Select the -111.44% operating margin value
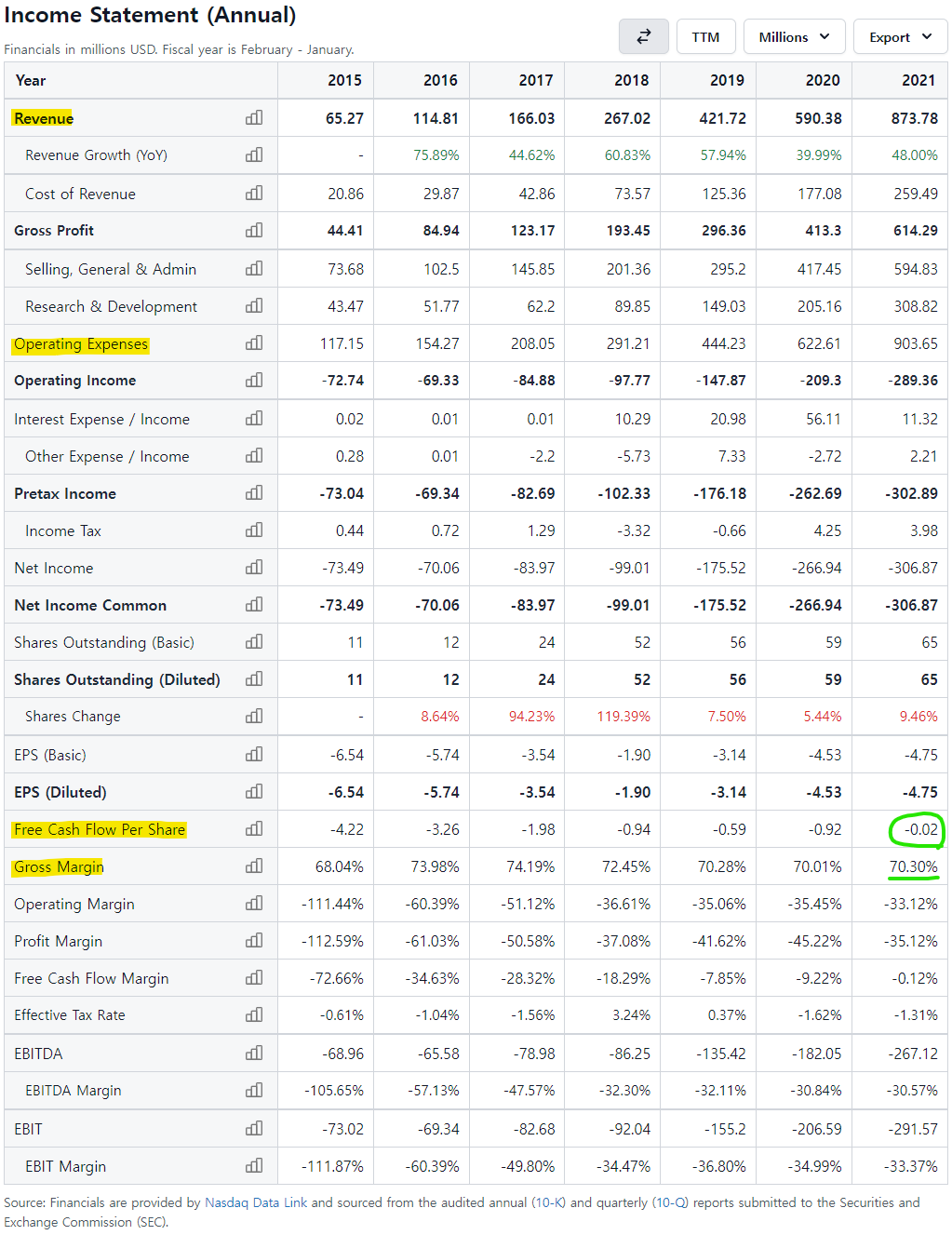Viewport: 952px width, 1235px height. [332, 904]
